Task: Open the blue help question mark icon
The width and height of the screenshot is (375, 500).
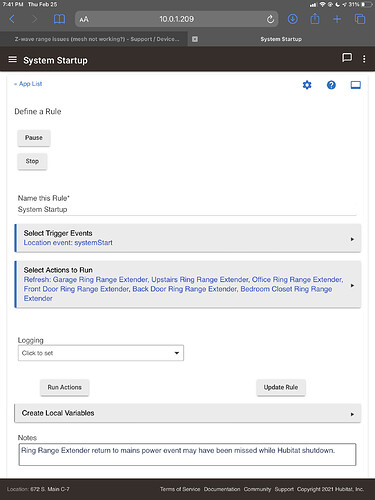Action: pos(331,85)
